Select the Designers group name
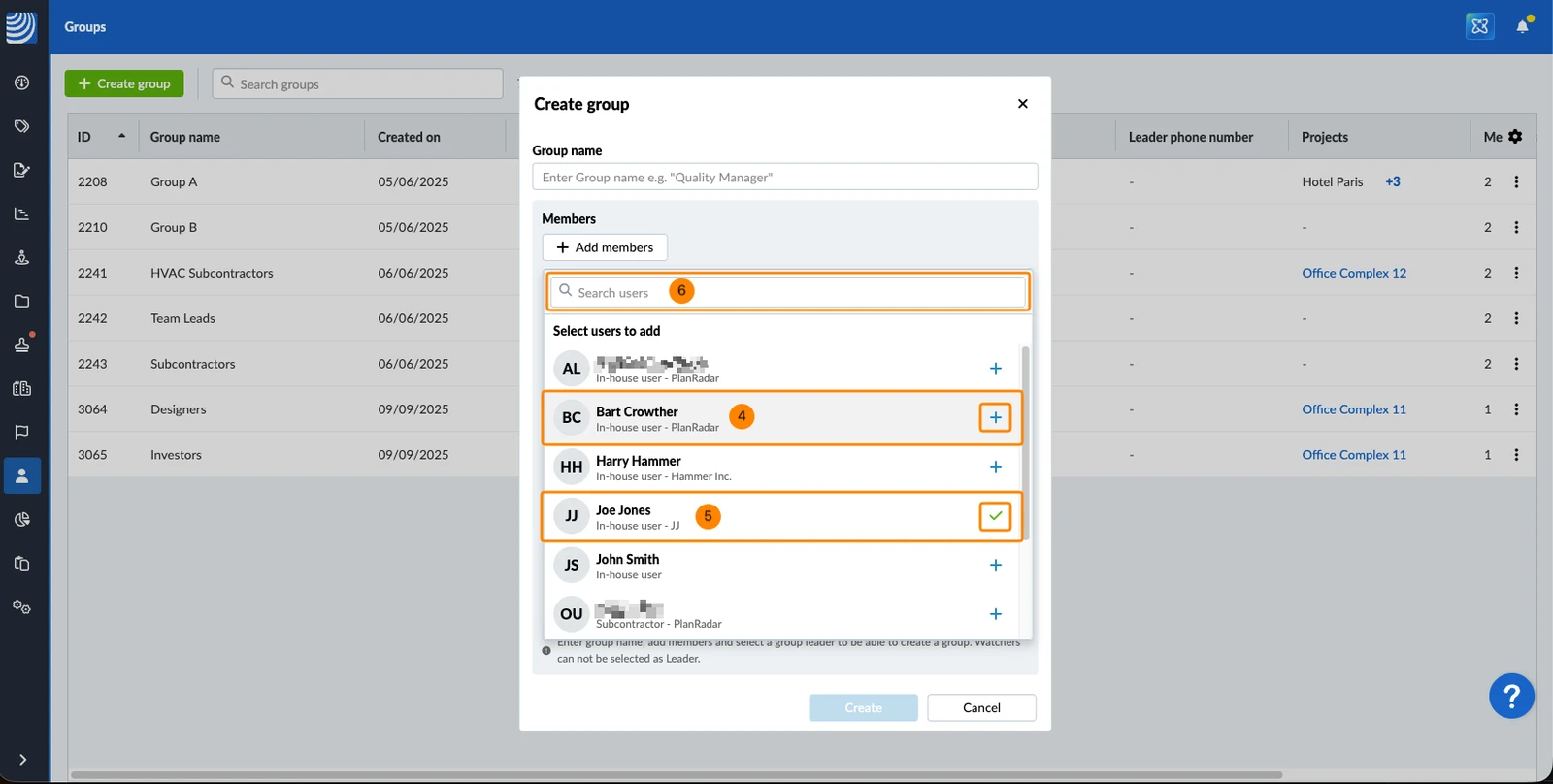Image resolution: width=1553 pixels, height=784 pixels. click(x=179, y=409)
